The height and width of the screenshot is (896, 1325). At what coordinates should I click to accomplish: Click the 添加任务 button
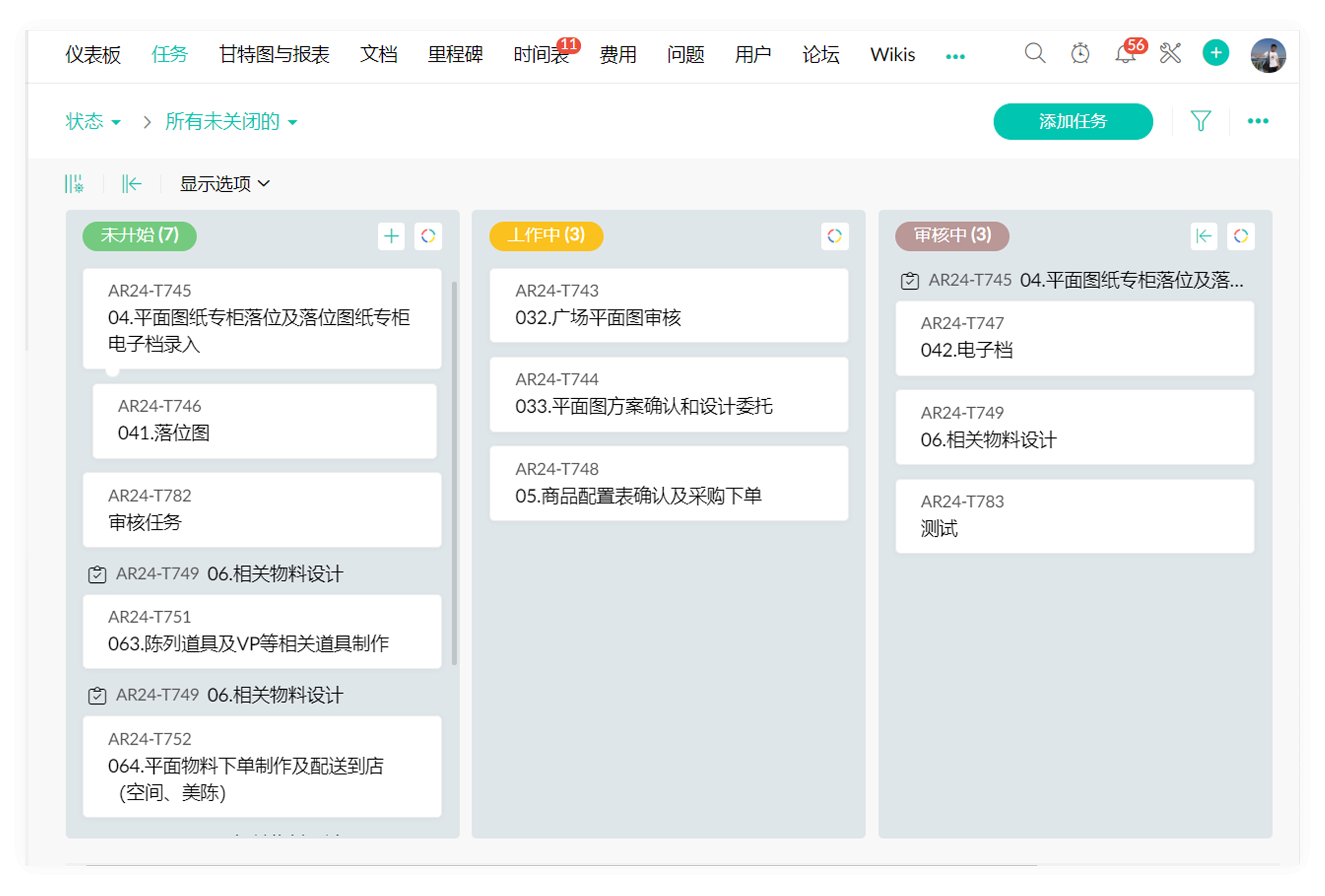coord(1072,121)
